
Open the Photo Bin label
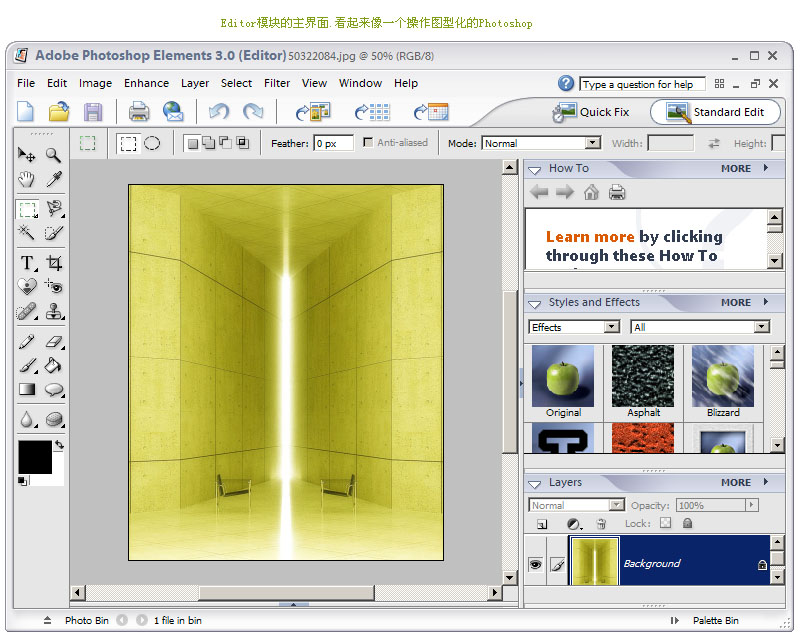pyautogui.click(x=87, y=620)
